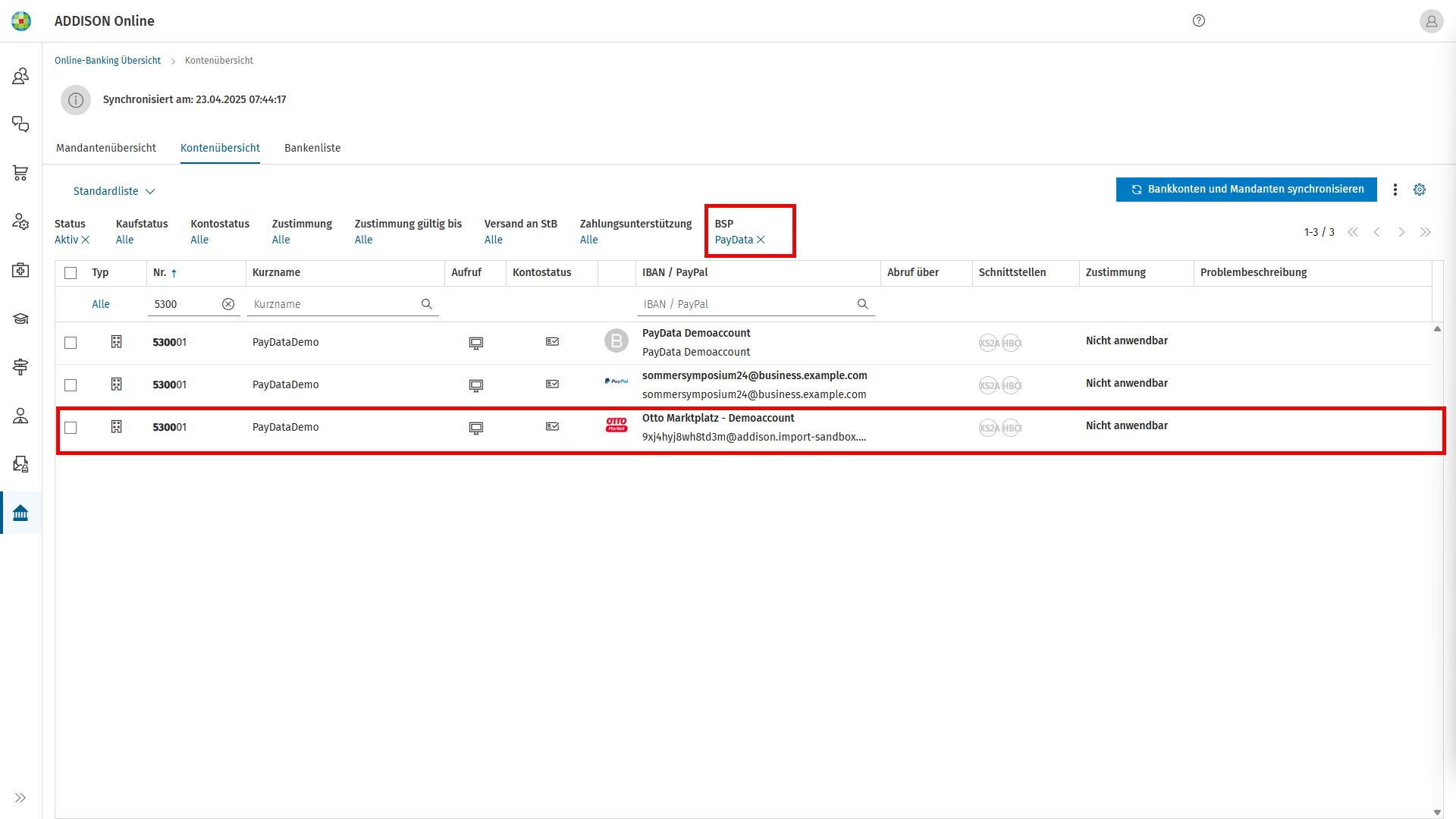The height and width of the screenshot is (819, 1456).
Task: Switch to the Mandantenübersicht tab
Action: 106,148
